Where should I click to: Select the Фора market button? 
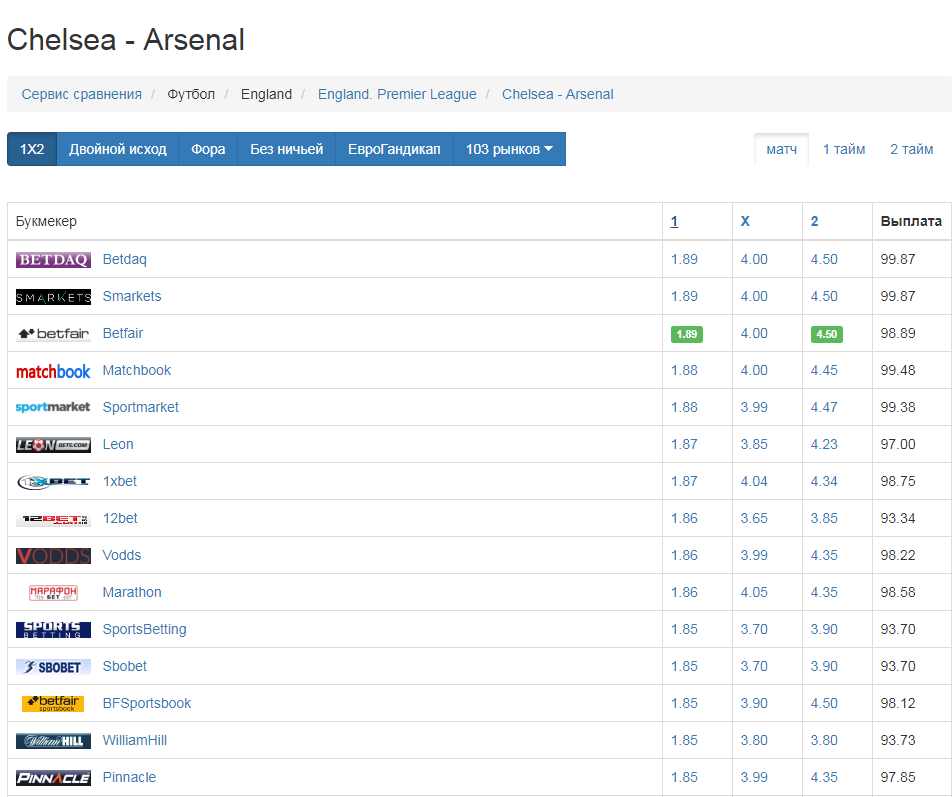coord(208,149)
